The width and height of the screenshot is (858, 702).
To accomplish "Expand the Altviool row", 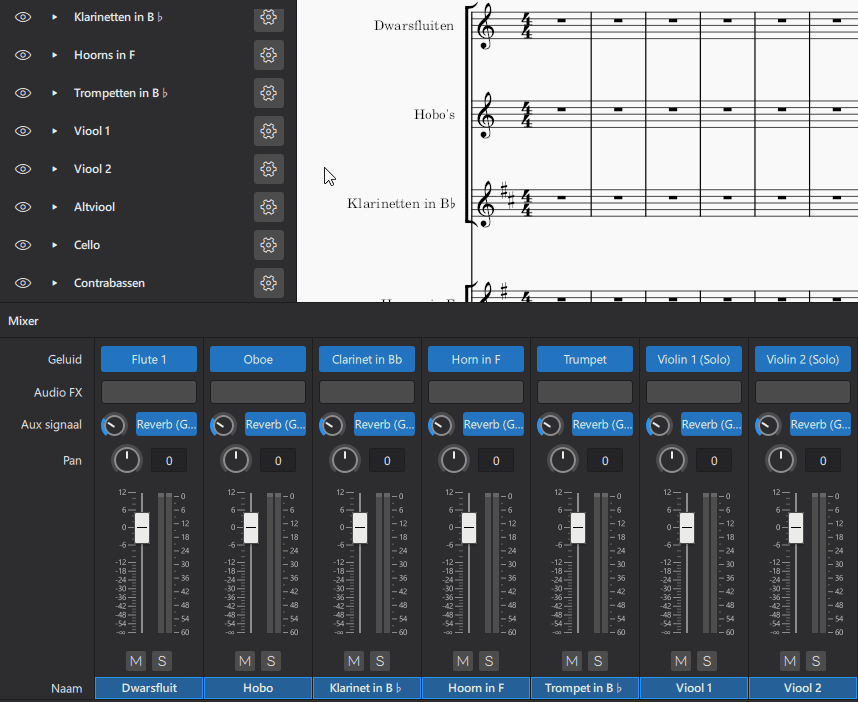I will [54, 207].
